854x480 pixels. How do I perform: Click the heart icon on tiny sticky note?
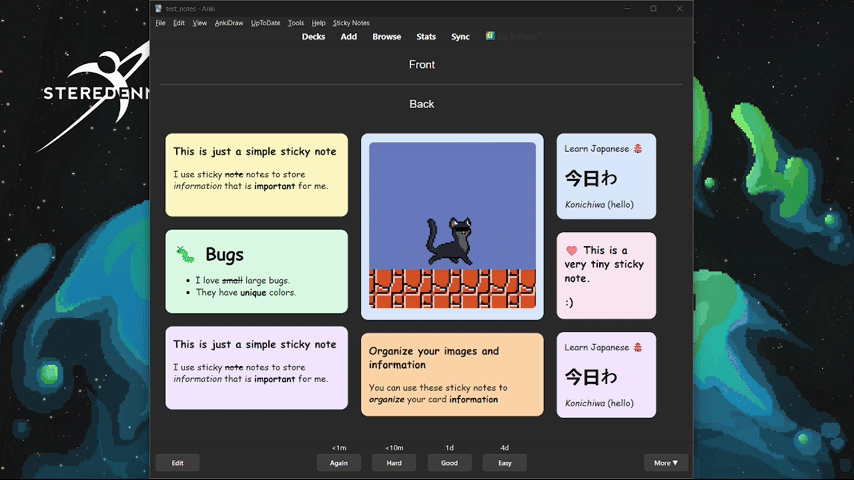pos(571,251)
